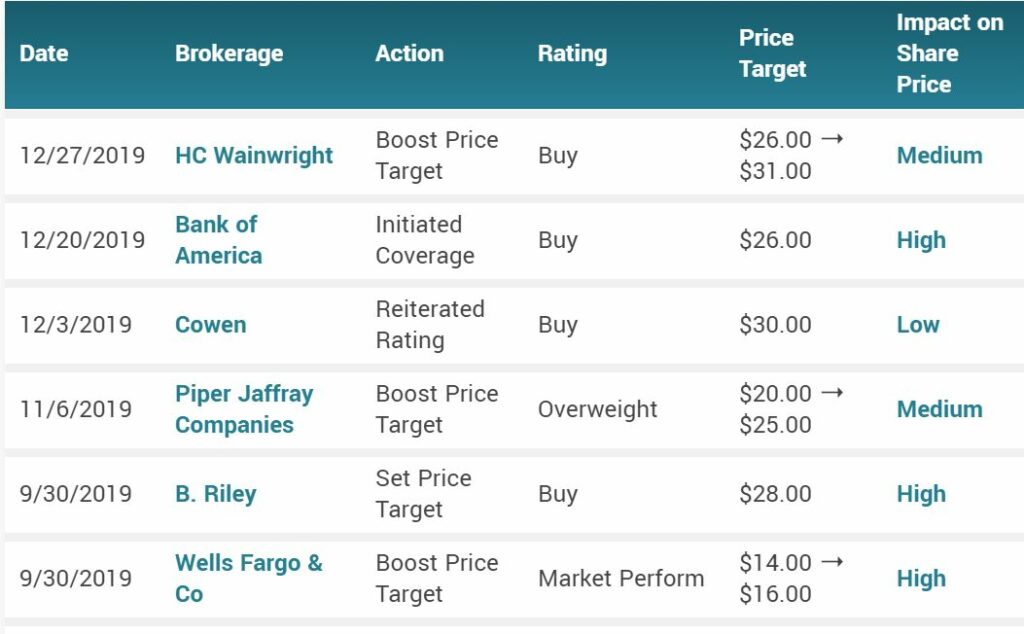Click High impact for Bank of America row

pyautogui.click(x=921, y=240)
